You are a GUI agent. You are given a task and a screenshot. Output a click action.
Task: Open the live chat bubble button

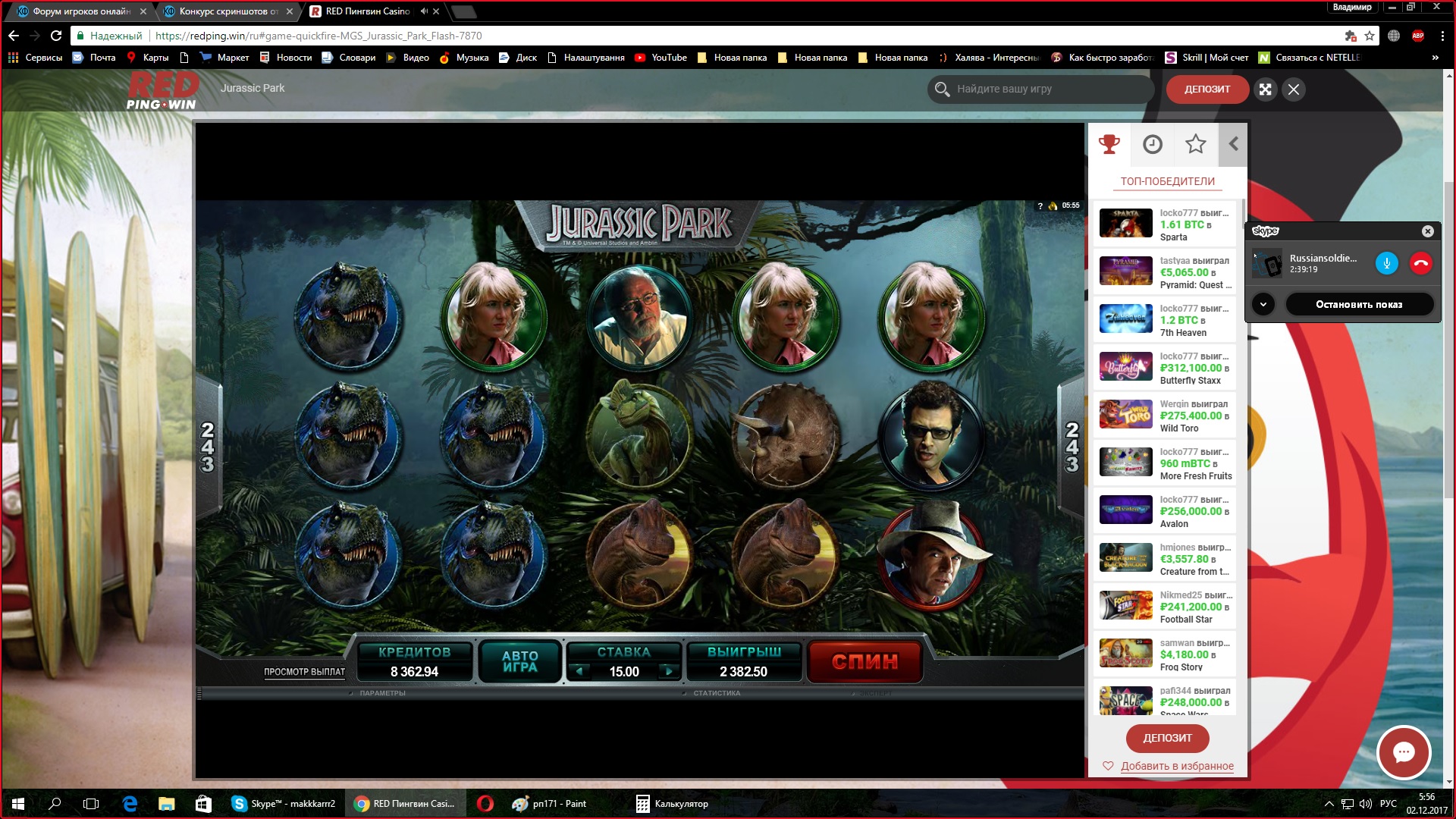[1404, 752]
